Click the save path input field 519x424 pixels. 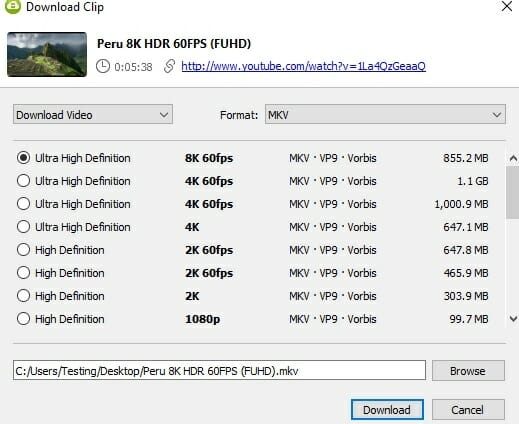219,370
